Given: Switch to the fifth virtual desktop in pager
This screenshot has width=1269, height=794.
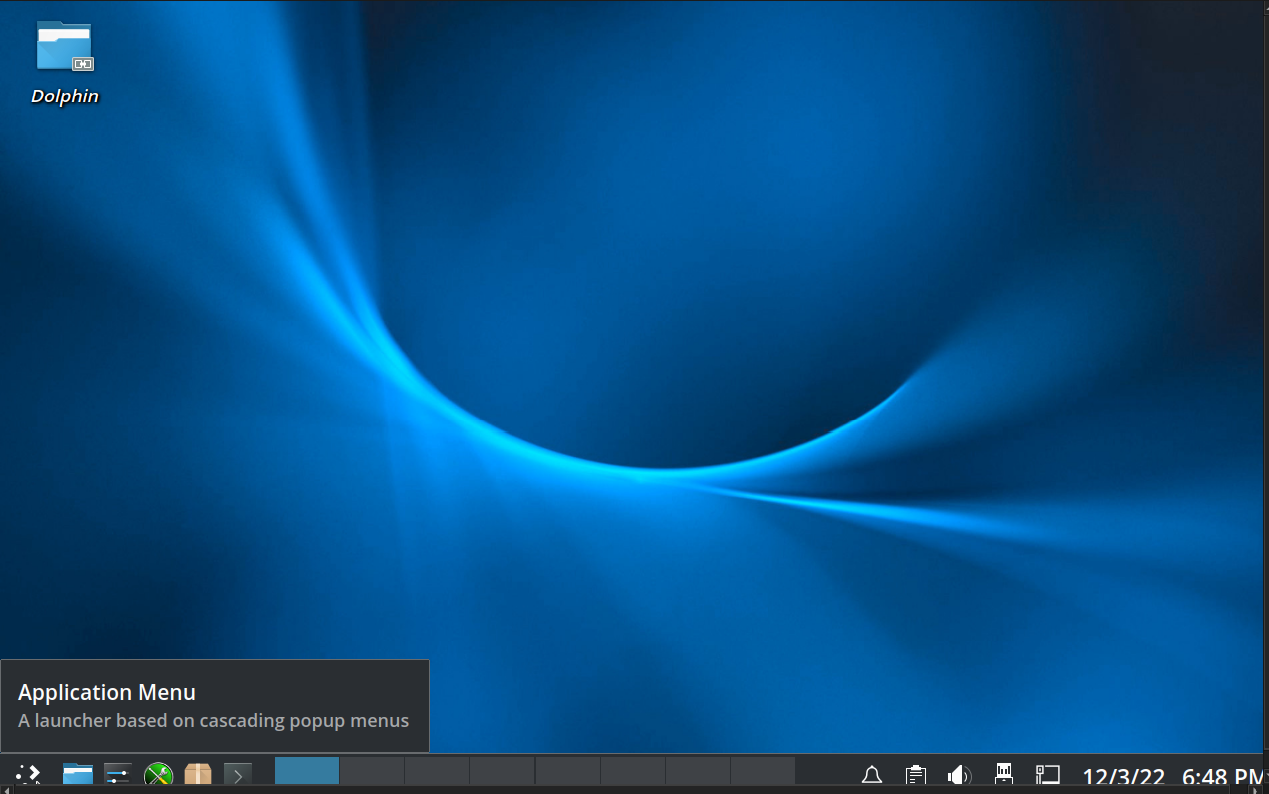Looking at the screenshot, I should [x=568, y=771].
